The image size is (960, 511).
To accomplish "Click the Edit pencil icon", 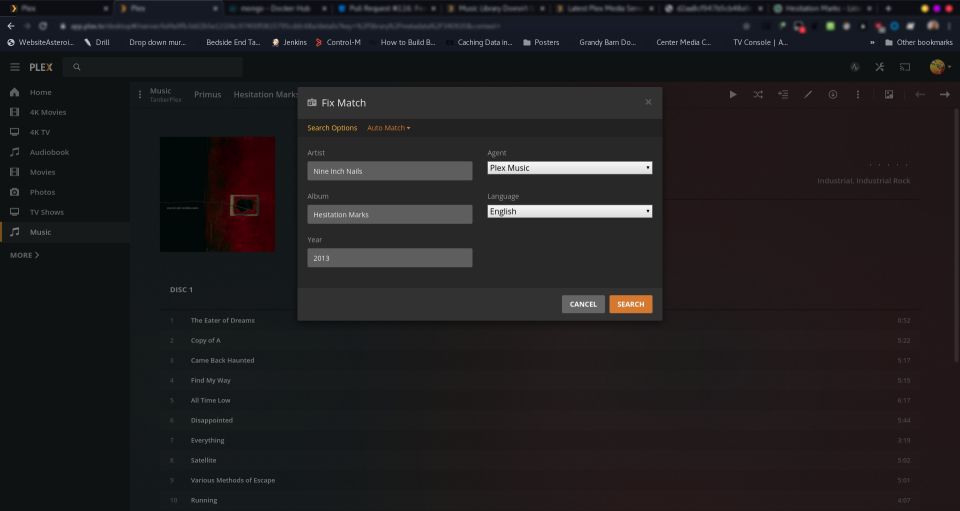I will coord(808,94).
